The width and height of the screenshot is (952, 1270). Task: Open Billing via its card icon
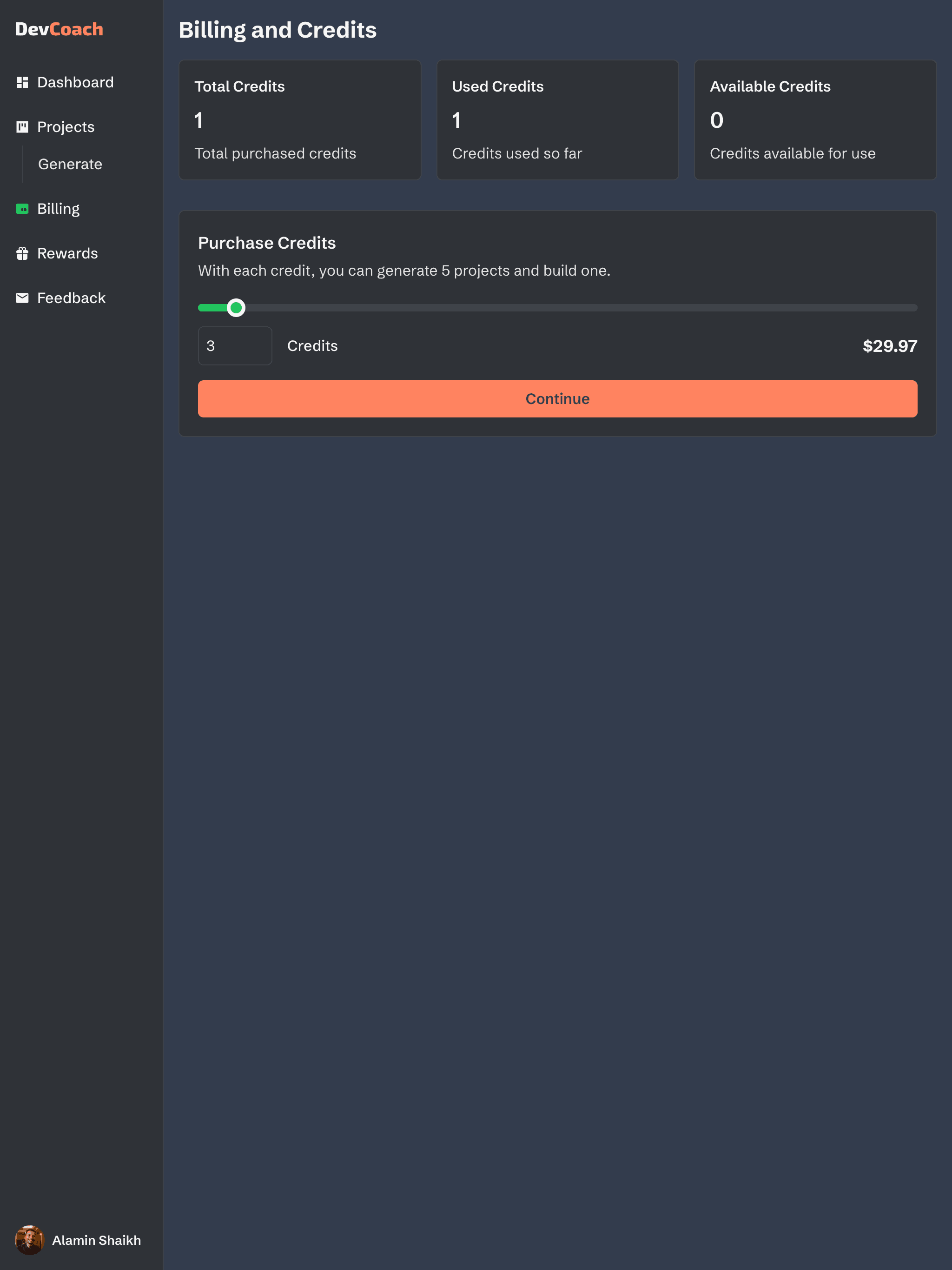tap(22, 208)
